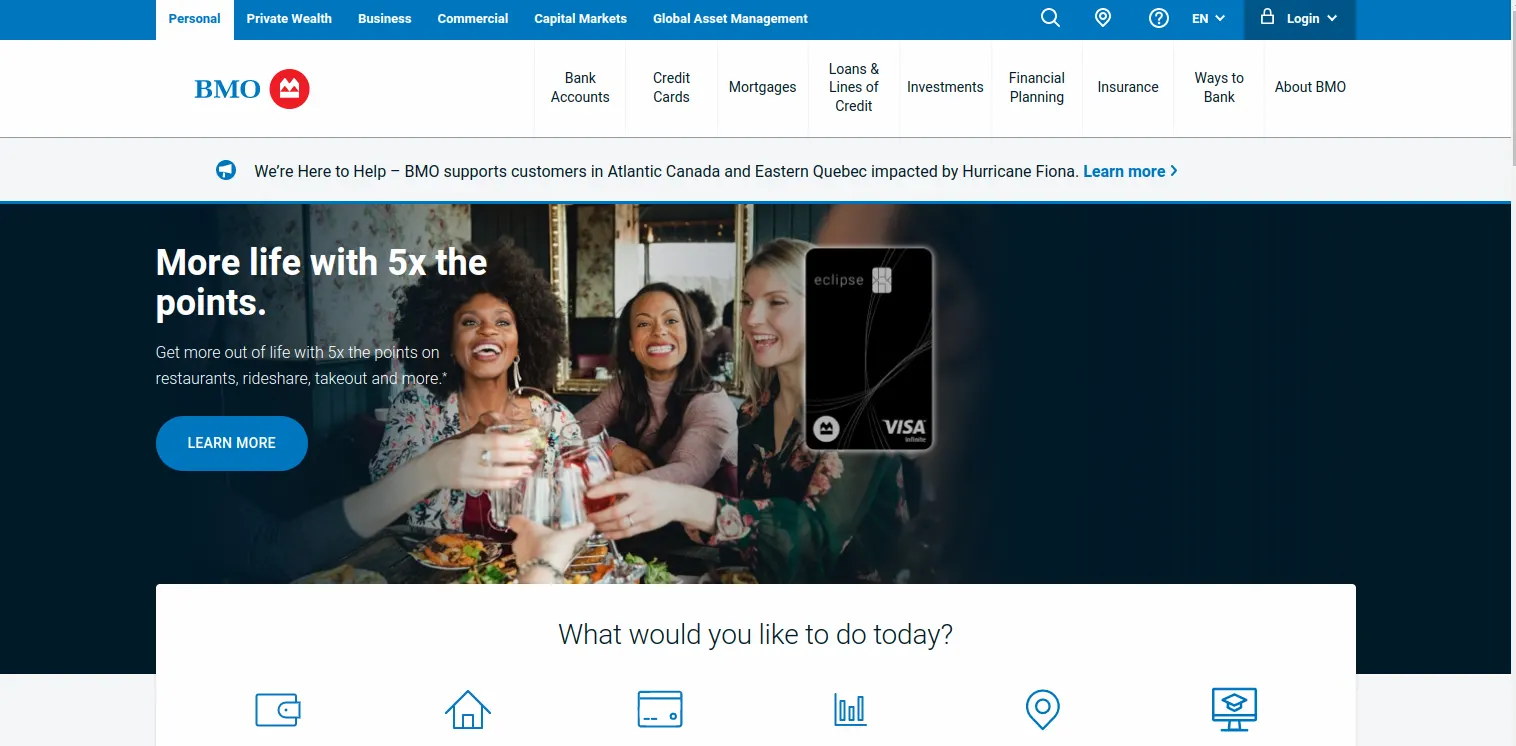The image size is (1516, 746).
Task: Open the Commercial tab
Action: tap(473, 19)
